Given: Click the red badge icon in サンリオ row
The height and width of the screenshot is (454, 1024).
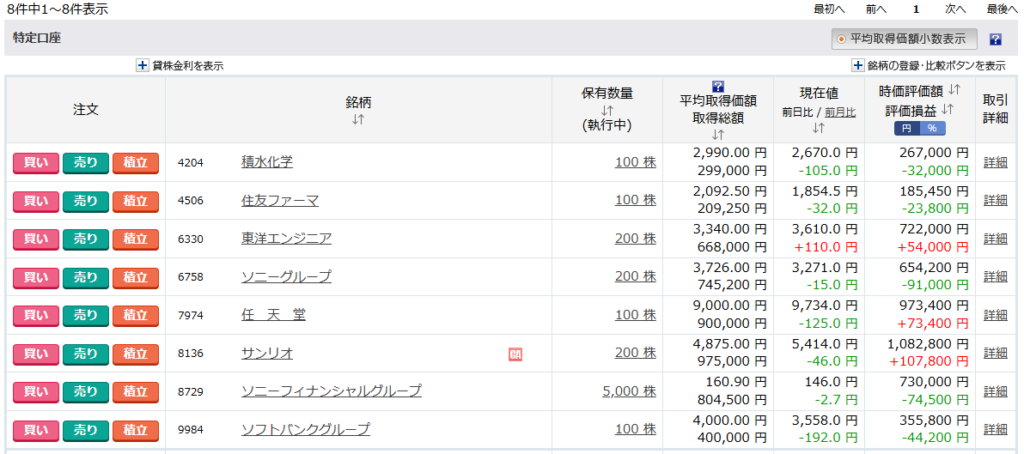Looking at the screenshot, I should (x=516, y=353).
